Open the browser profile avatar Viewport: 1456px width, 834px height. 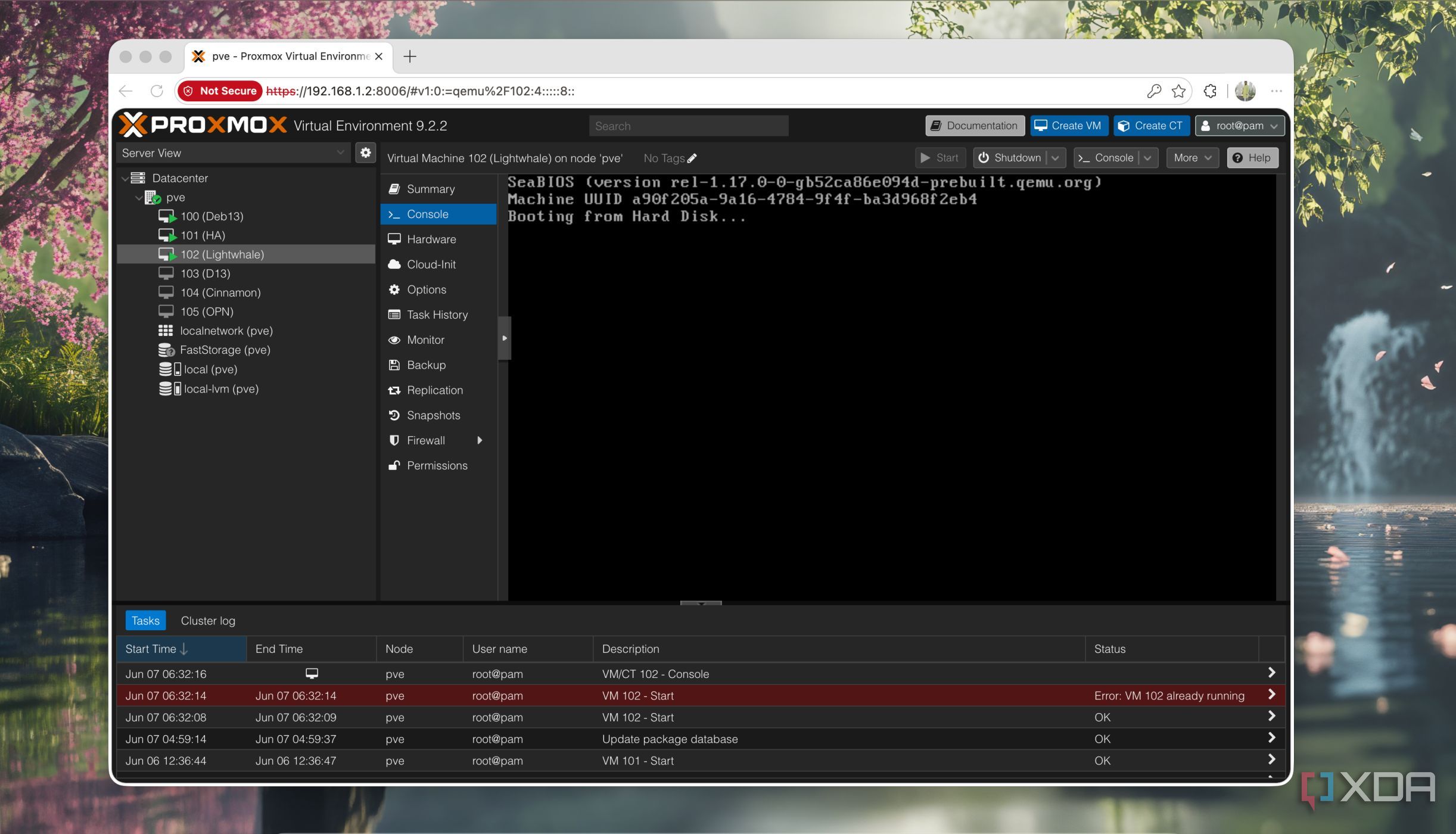pyautogui.click(x=1245, y=91)
